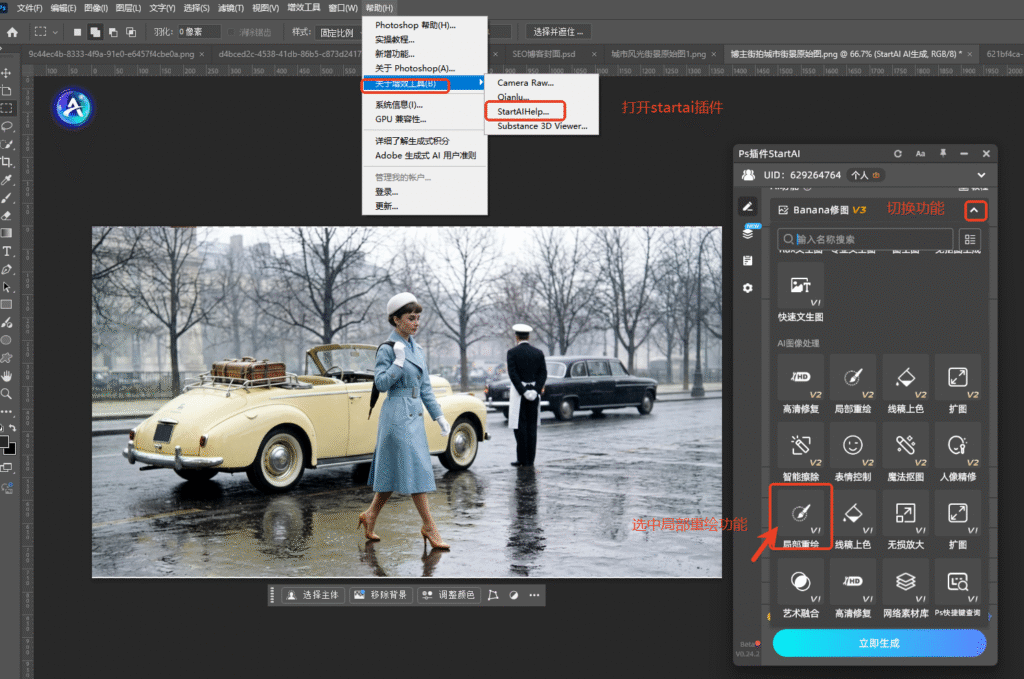
Task: Select the Eraser tool
Action: pos(7,215)
